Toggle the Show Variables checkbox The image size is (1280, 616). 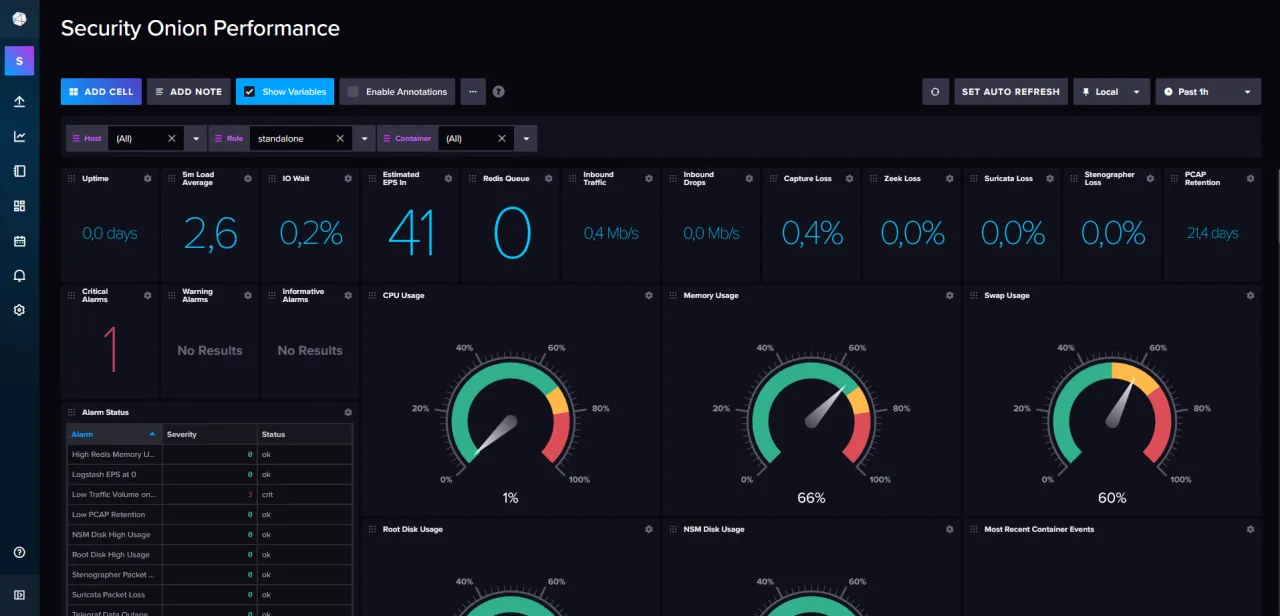click(249, 92)
